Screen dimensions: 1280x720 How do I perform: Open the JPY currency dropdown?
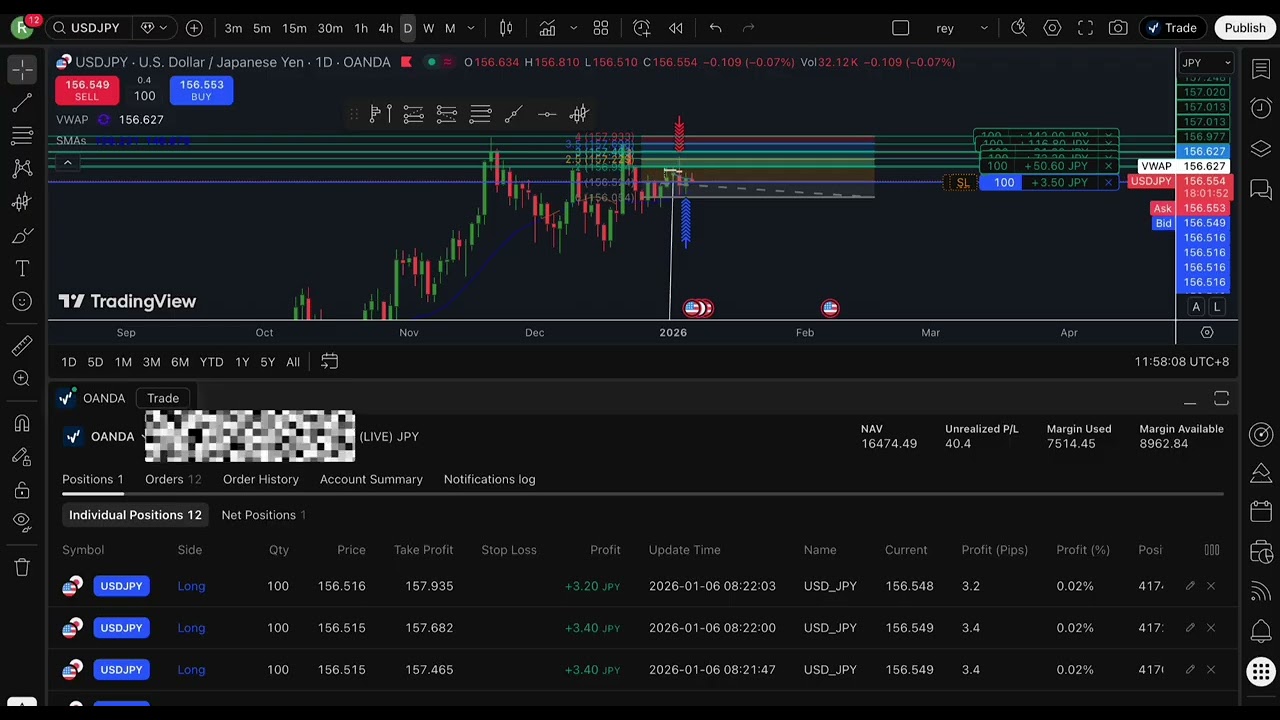click(x=1206, y=62)
